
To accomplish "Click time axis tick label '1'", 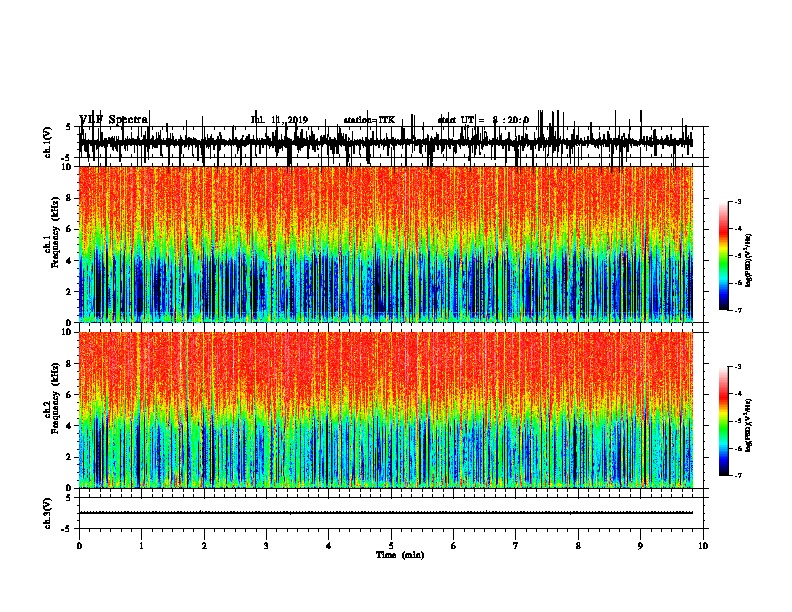I will (x=141, y=546).
